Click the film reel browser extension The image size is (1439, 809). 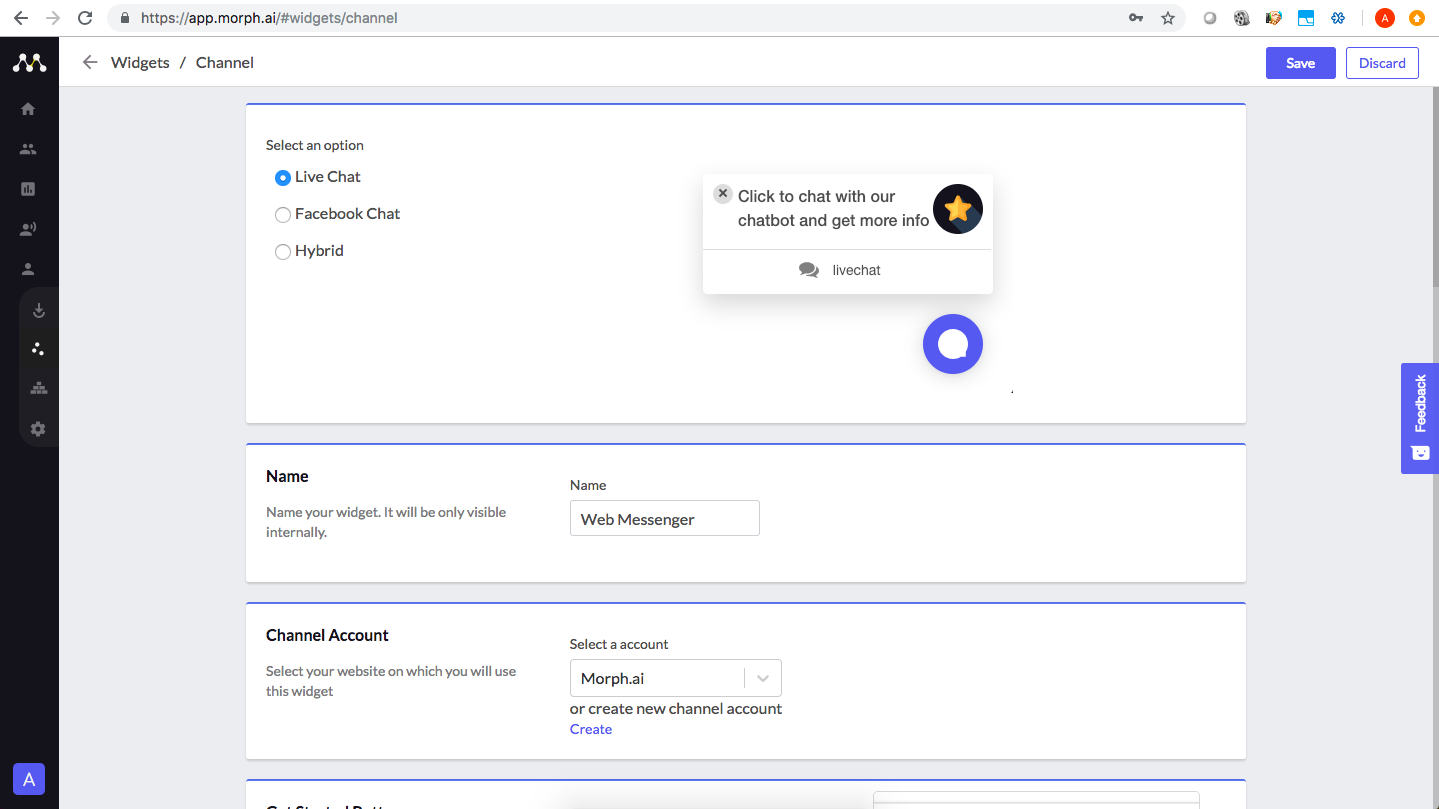tap(1242, 18)
